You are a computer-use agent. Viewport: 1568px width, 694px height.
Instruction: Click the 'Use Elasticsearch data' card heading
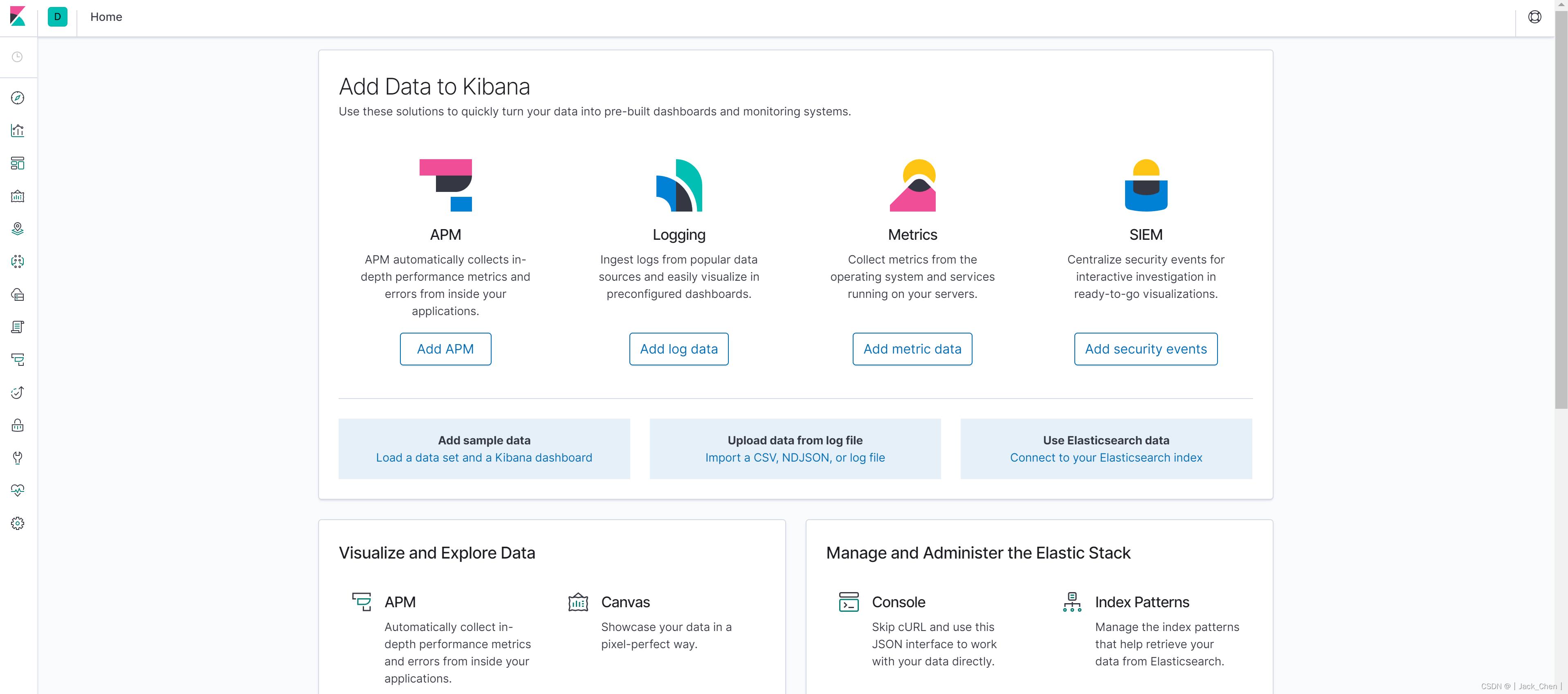point(1106,440)
